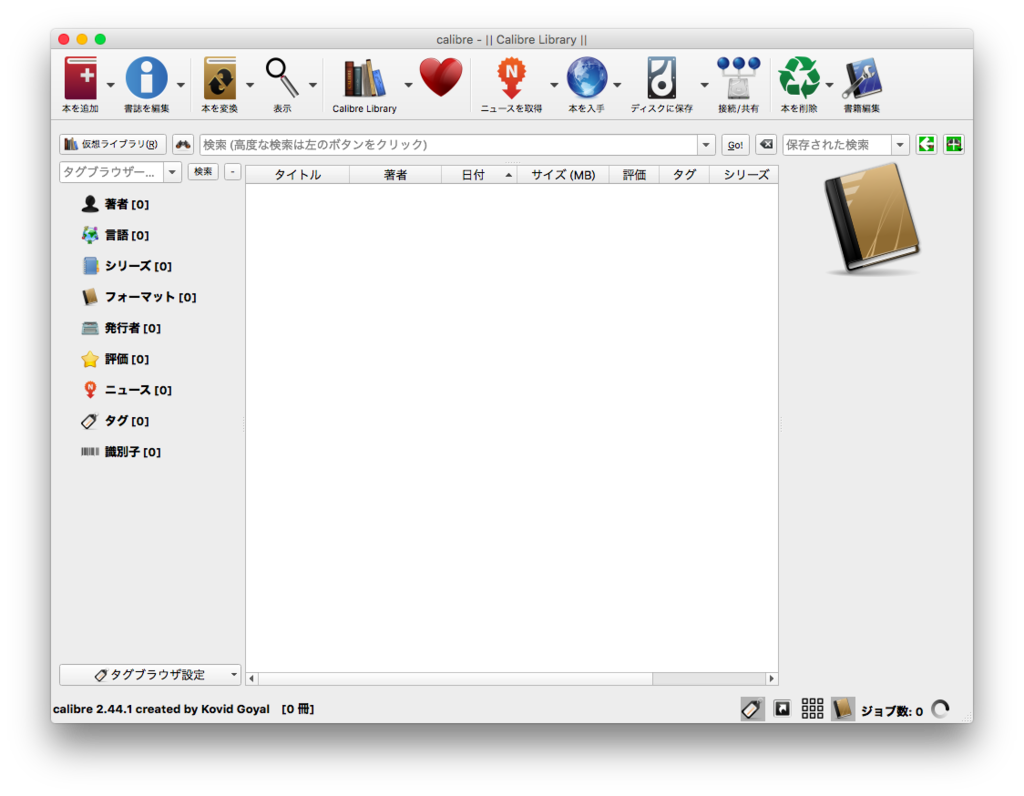Image resolution: width=1024 pixels, height=796 pixels.
Task: Click the red heart donate icon
Action: [441, 77]
